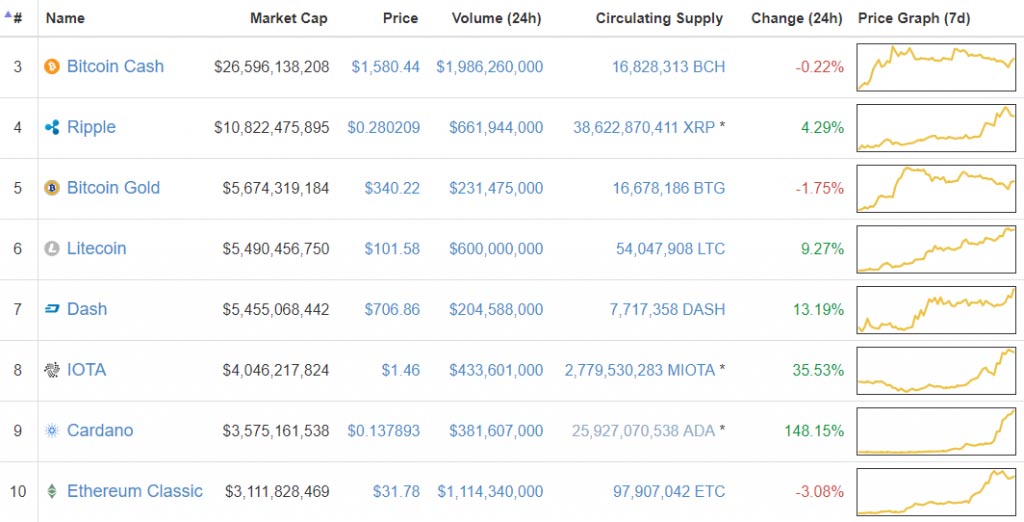Click the Litecoin logo icon
Screen dimensions: 1024x522
point(52,249)
